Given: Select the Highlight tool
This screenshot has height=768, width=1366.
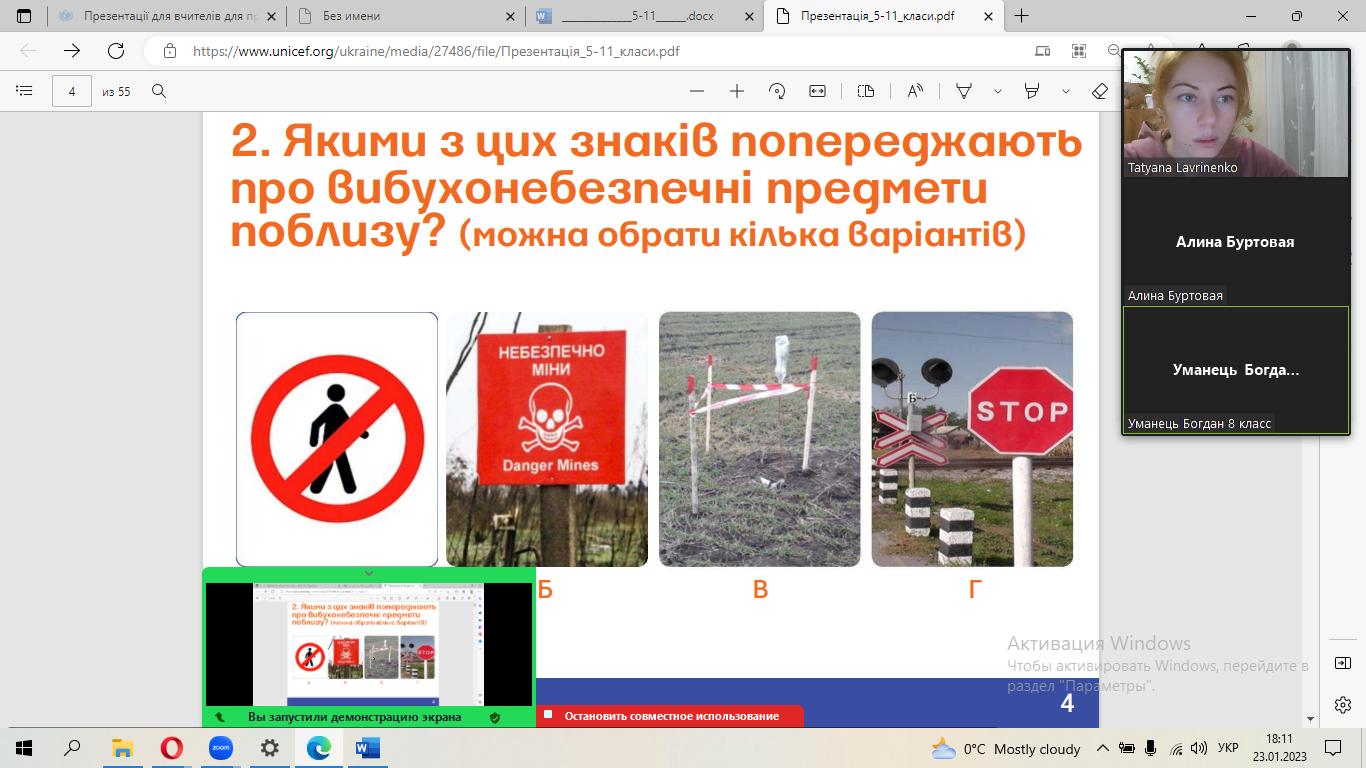Looking at the screenshot, I should 1032,91.
